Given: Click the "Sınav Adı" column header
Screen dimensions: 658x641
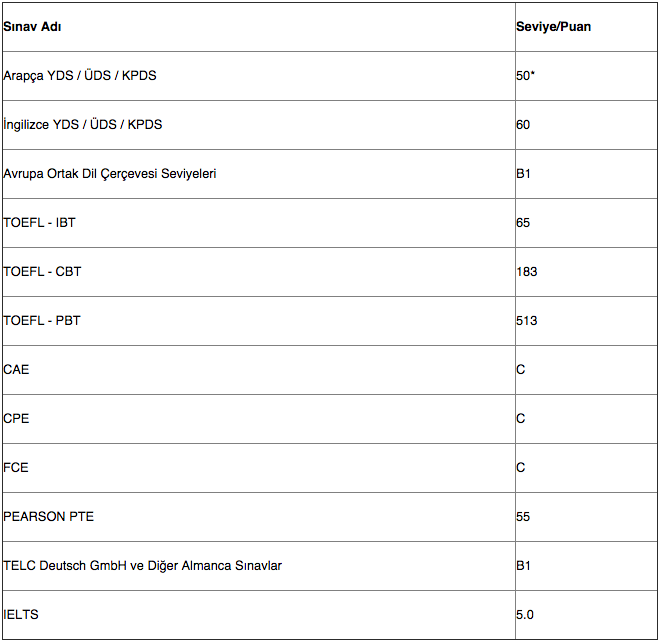Looking at the screenshot, I should (32, 27).
